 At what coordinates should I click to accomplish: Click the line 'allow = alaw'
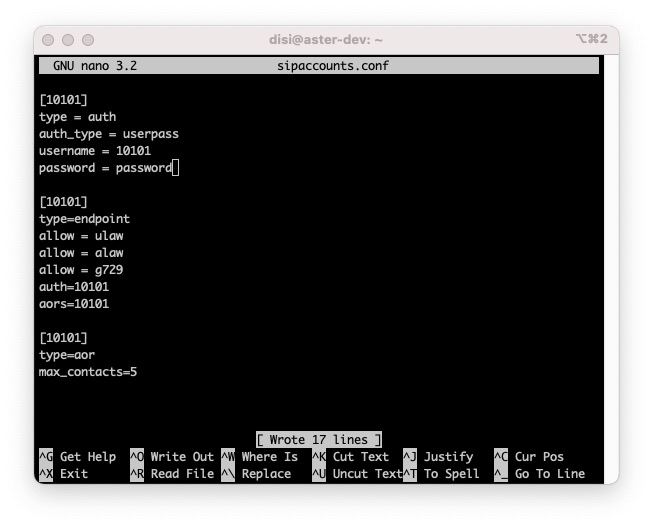(x=81, y=253)
